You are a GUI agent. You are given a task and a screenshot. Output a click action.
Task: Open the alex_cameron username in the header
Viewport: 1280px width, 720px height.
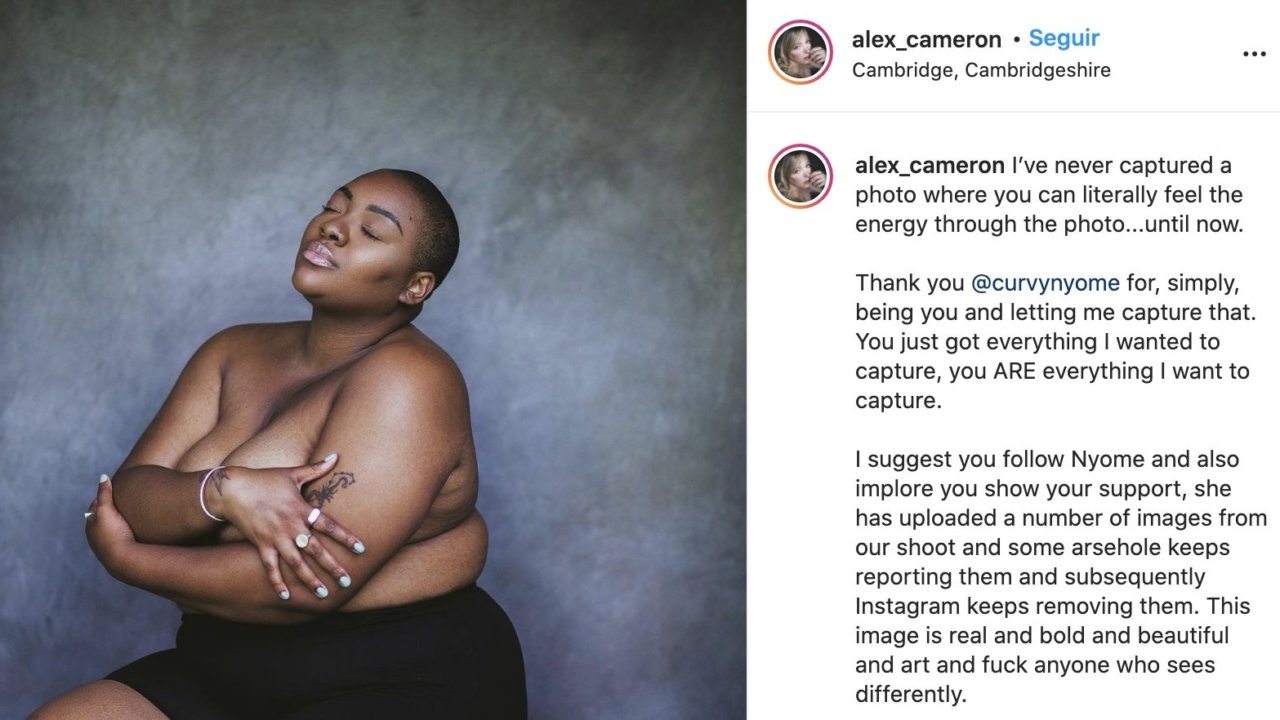[926, 39]
